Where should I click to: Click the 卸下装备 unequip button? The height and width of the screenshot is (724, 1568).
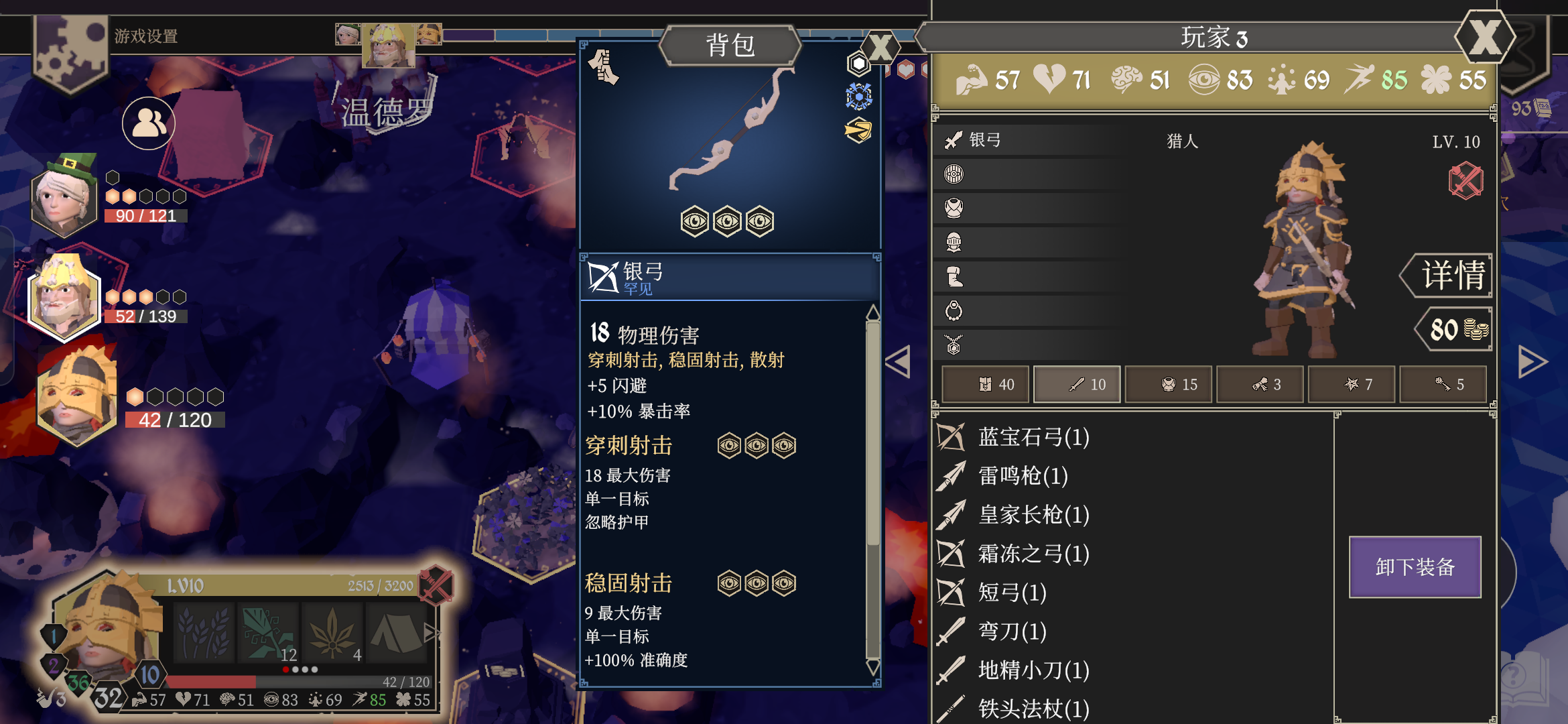(1415, 567)
